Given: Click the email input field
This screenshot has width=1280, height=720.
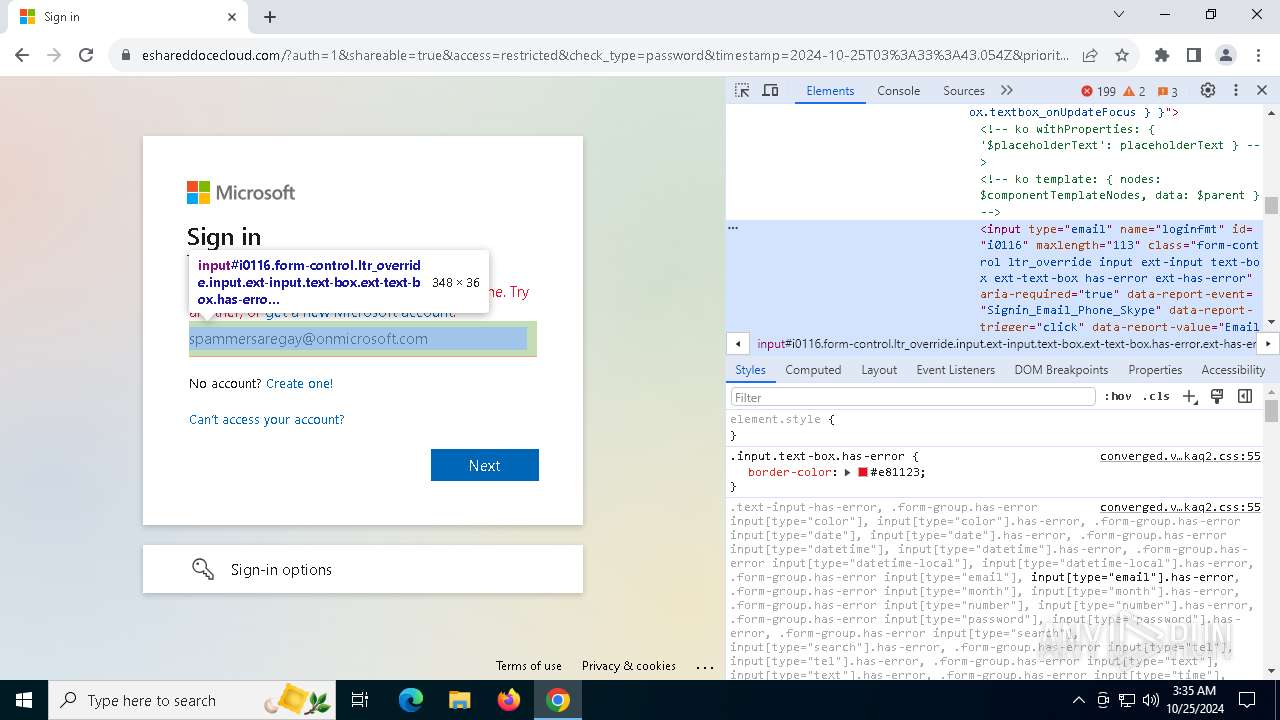Looking at the screenshot, I should (363, 338).
